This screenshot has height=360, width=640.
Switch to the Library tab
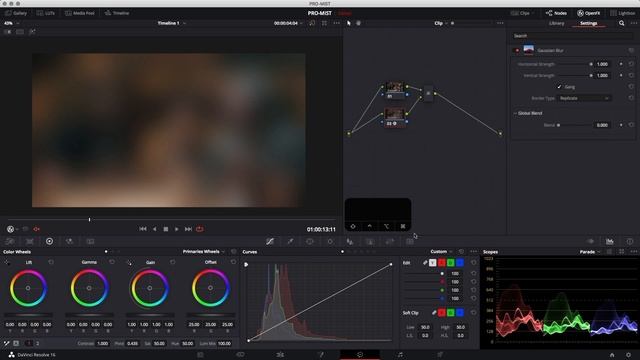(556, 23)
